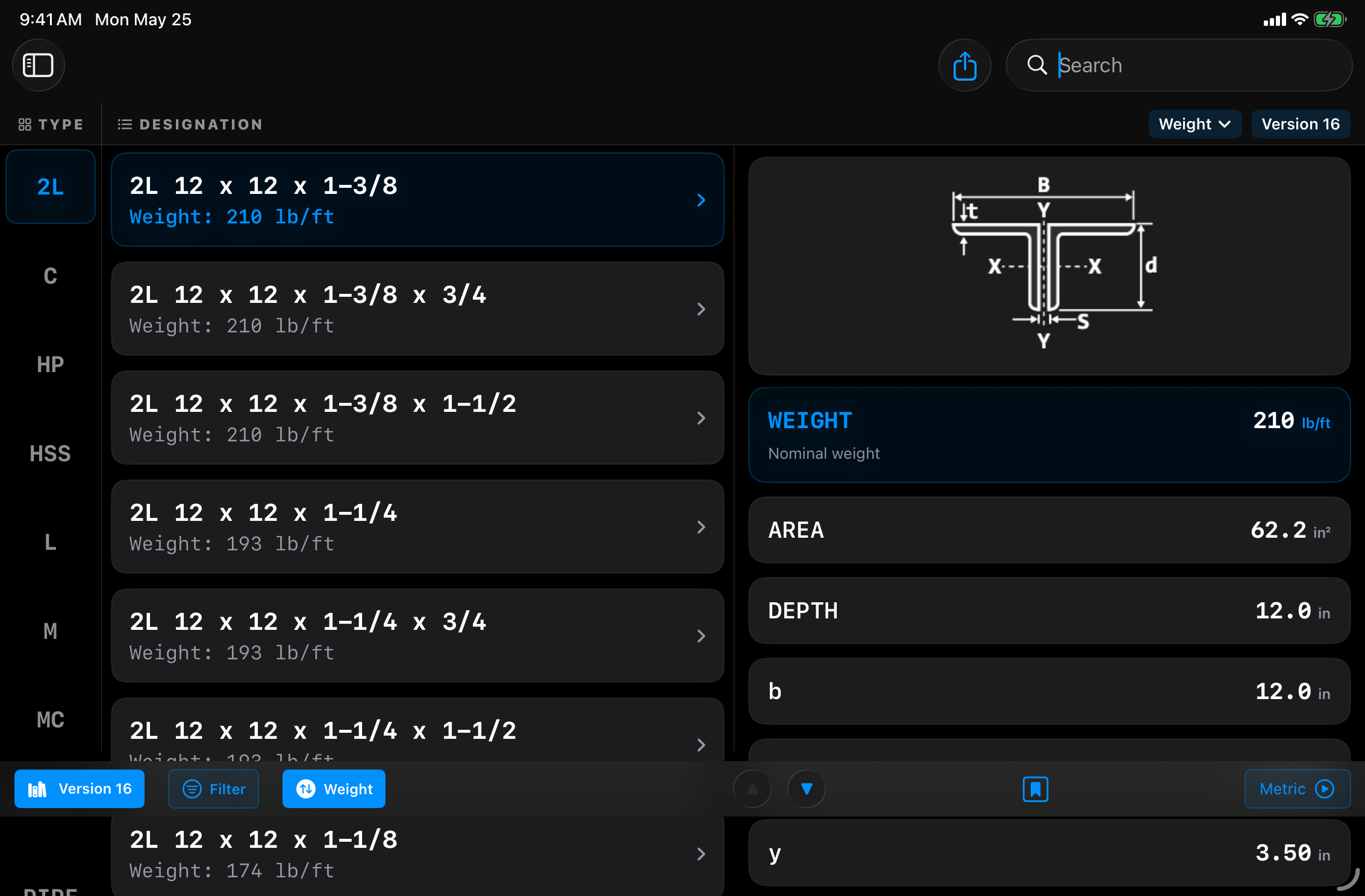Focus the Search input field
Viewport: 1365px width, 896px height.
pyautogui.click(x=1179, y=65)
